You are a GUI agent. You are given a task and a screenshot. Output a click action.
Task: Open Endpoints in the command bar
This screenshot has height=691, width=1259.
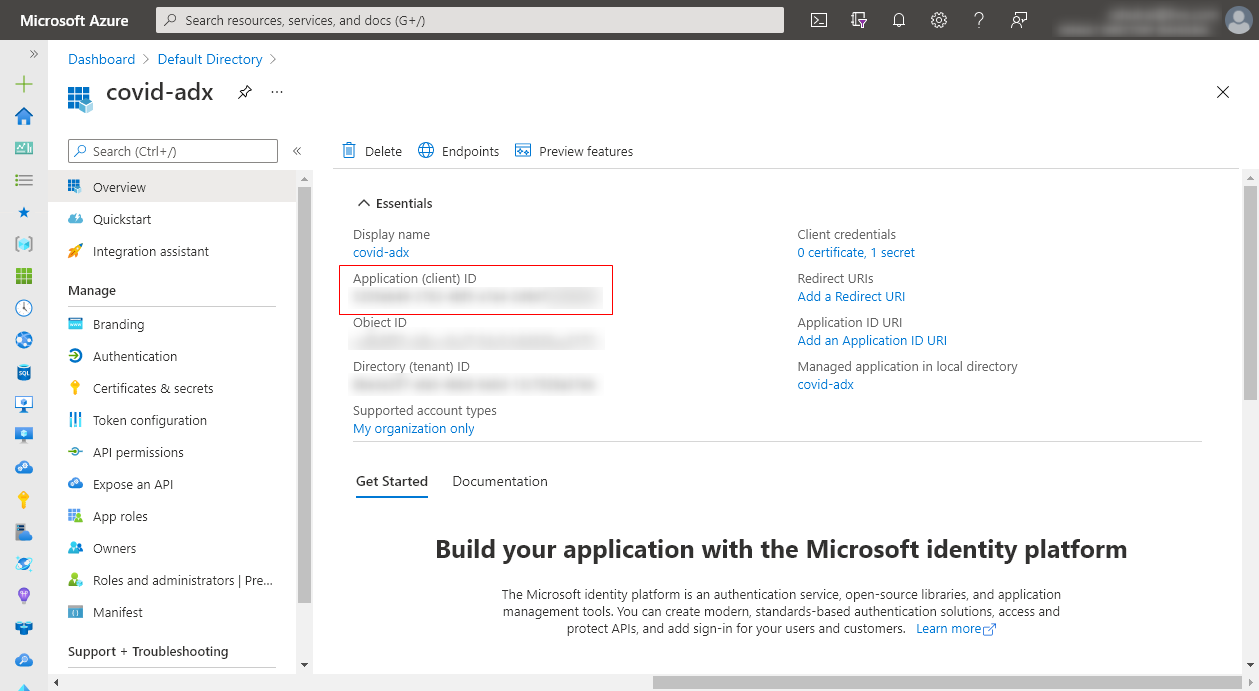pos(458,151)
